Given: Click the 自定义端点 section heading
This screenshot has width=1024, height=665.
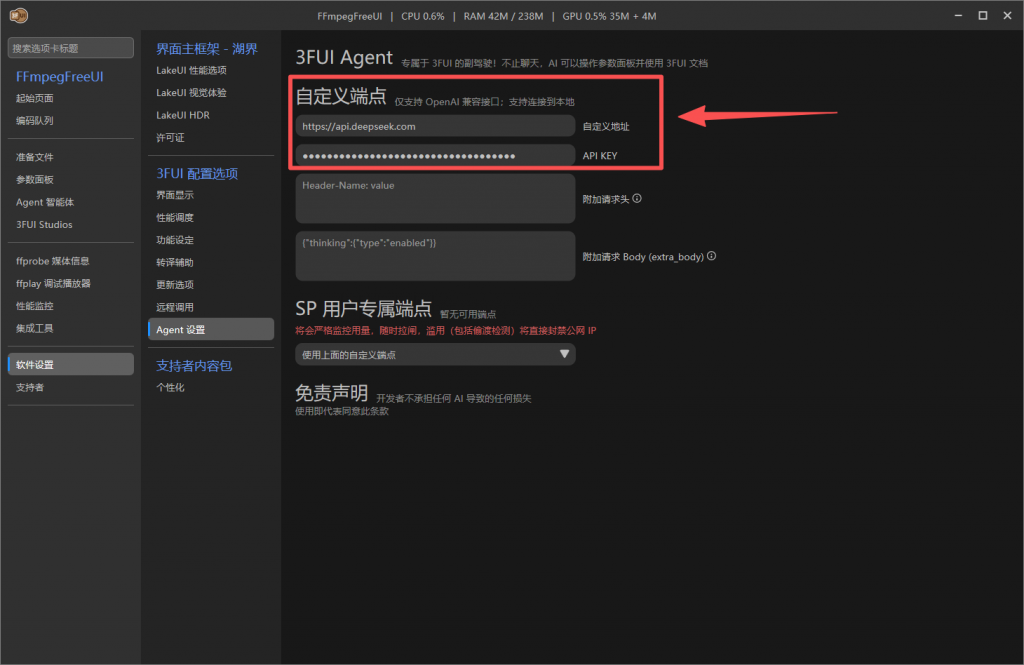Looking at the screenshot, I should (x=341, y=96).
